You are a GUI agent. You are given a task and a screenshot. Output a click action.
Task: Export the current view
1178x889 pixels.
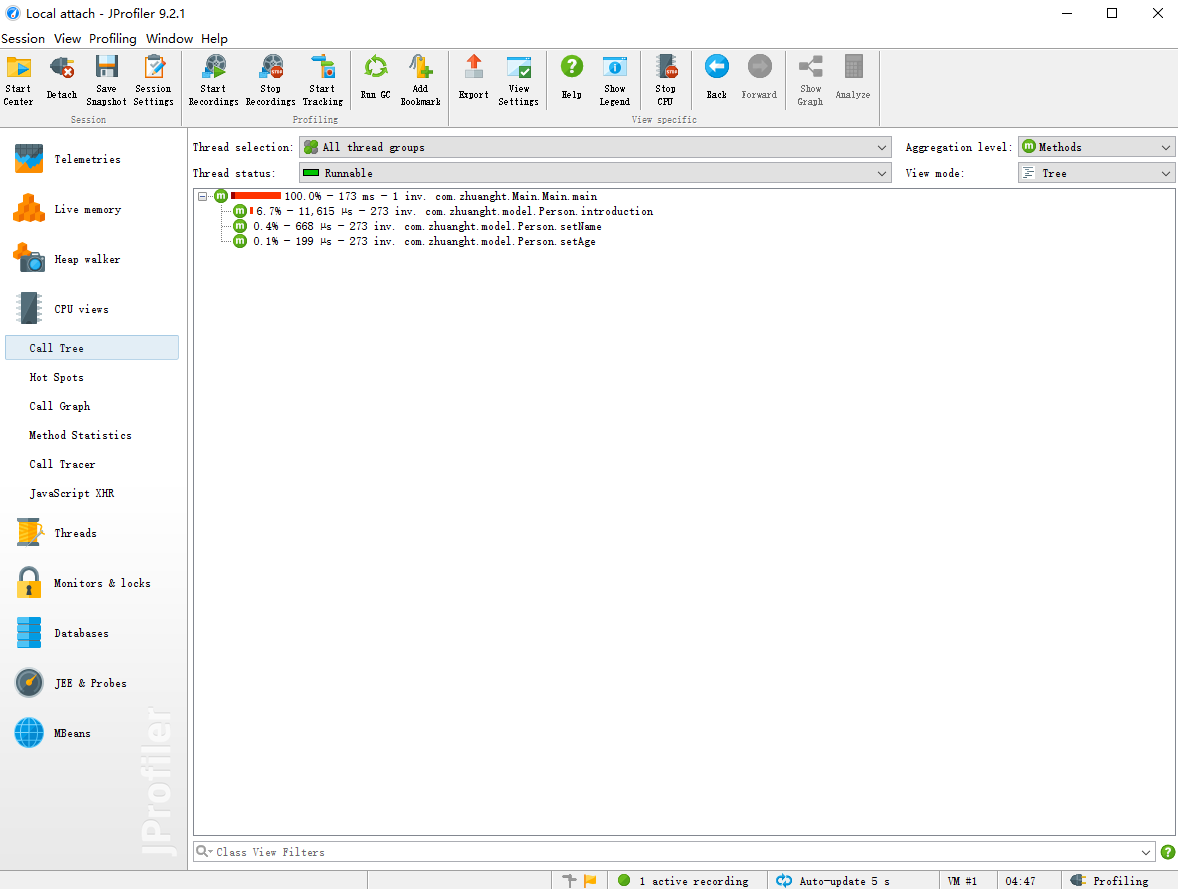pos(474,80)
